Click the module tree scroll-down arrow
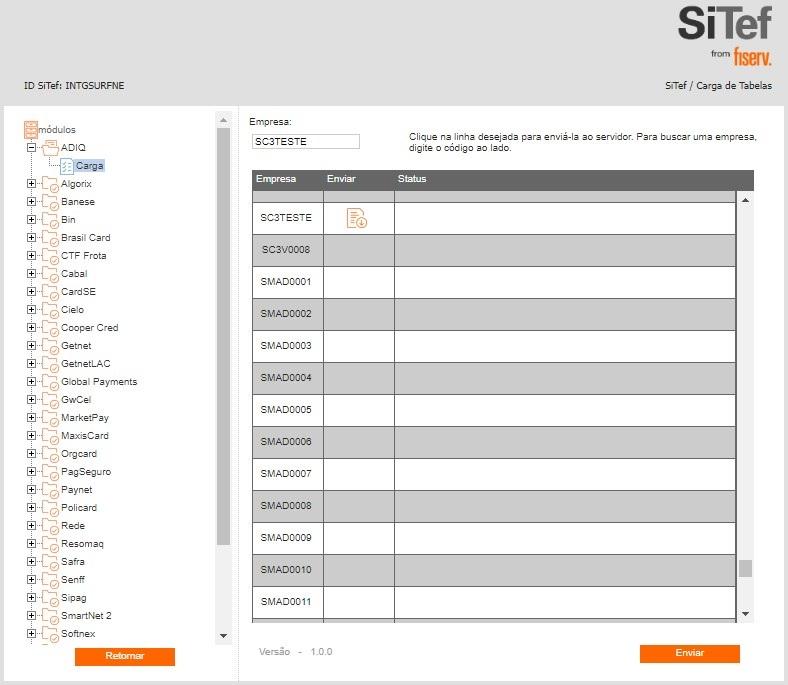 coord(223,635)
